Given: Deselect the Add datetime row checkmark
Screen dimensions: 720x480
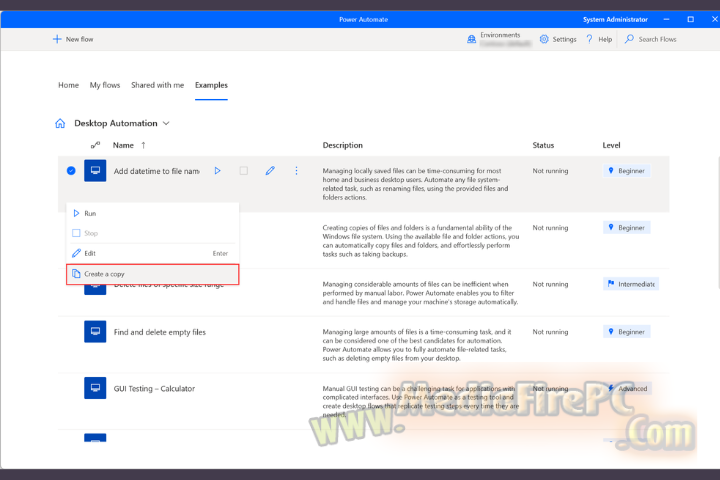Looking at the screenshot, I should tap(71, 171).
